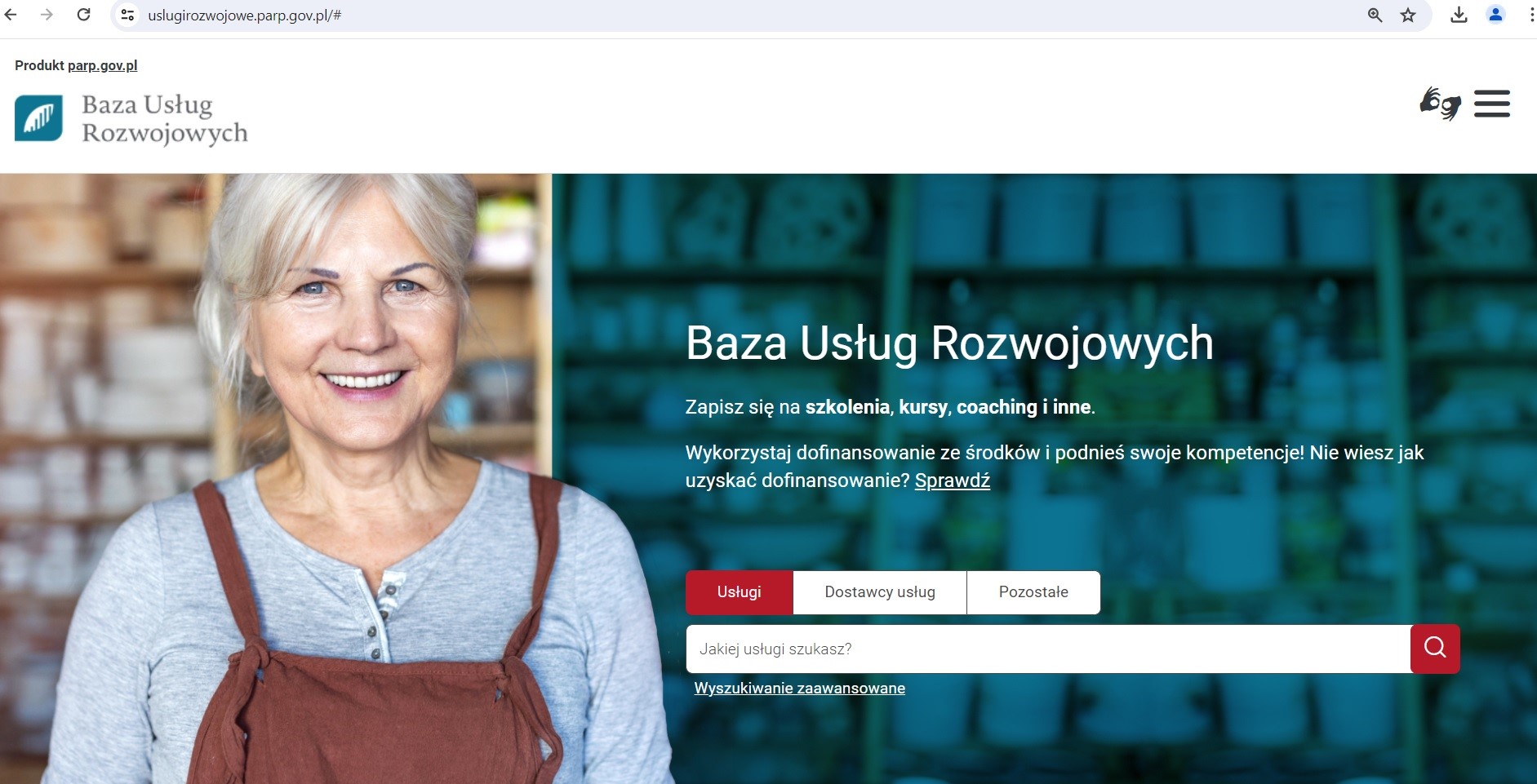Select the Usługi tab

[740, 592]
